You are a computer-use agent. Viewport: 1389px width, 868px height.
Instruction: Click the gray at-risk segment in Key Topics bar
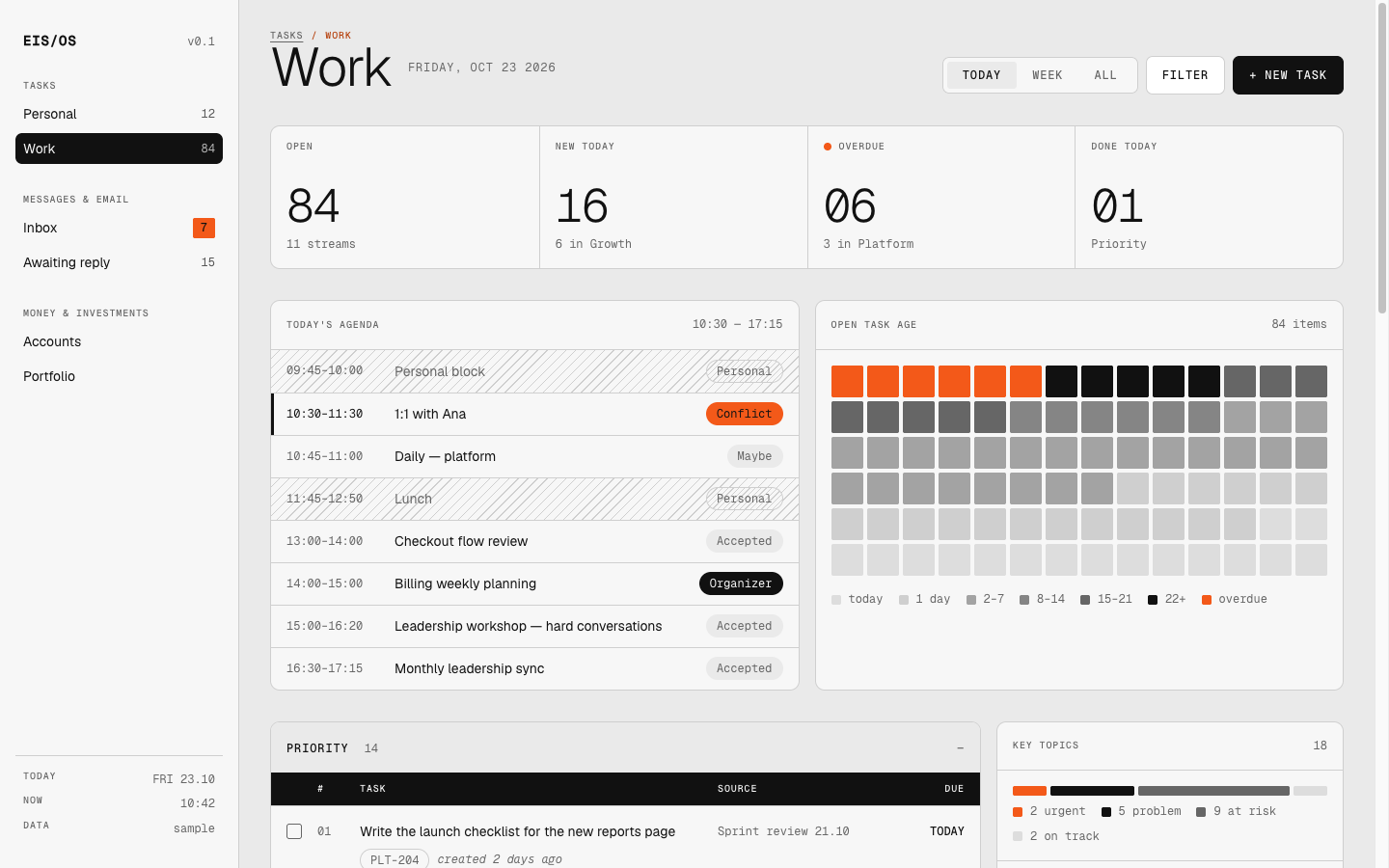pos(1213,791)
